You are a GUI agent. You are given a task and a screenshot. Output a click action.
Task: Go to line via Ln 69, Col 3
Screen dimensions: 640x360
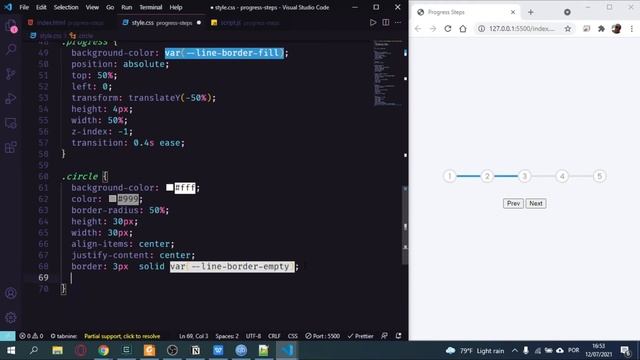pyautogui.click(x=193, y=336)
